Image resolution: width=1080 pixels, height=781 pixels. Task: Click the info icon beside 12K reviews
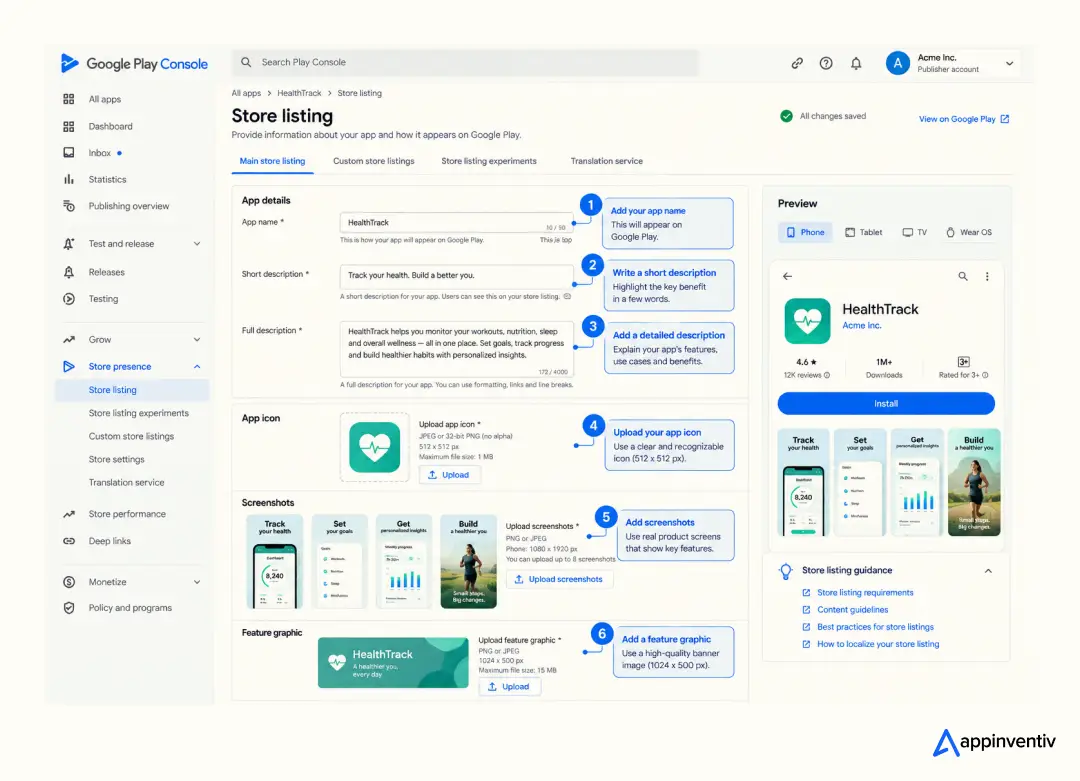[x=827, y=375]
